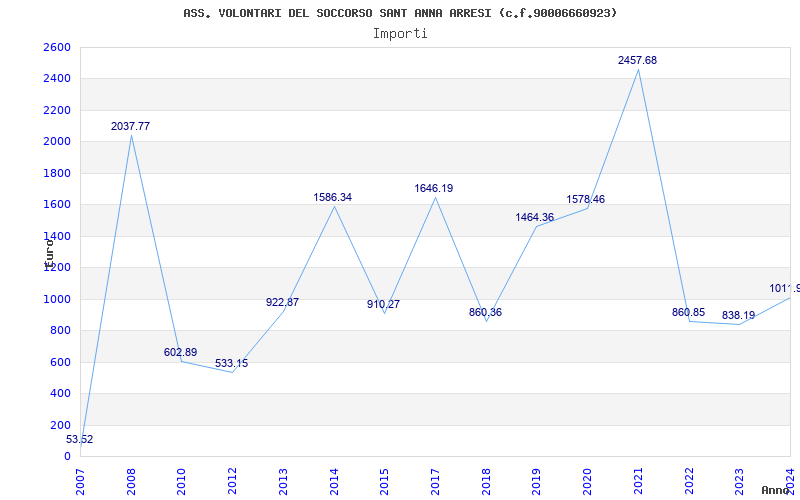This screenshot has width=800, height=500.
Task: Click the year 2019 axis label
Action: (x=537, y=481)
